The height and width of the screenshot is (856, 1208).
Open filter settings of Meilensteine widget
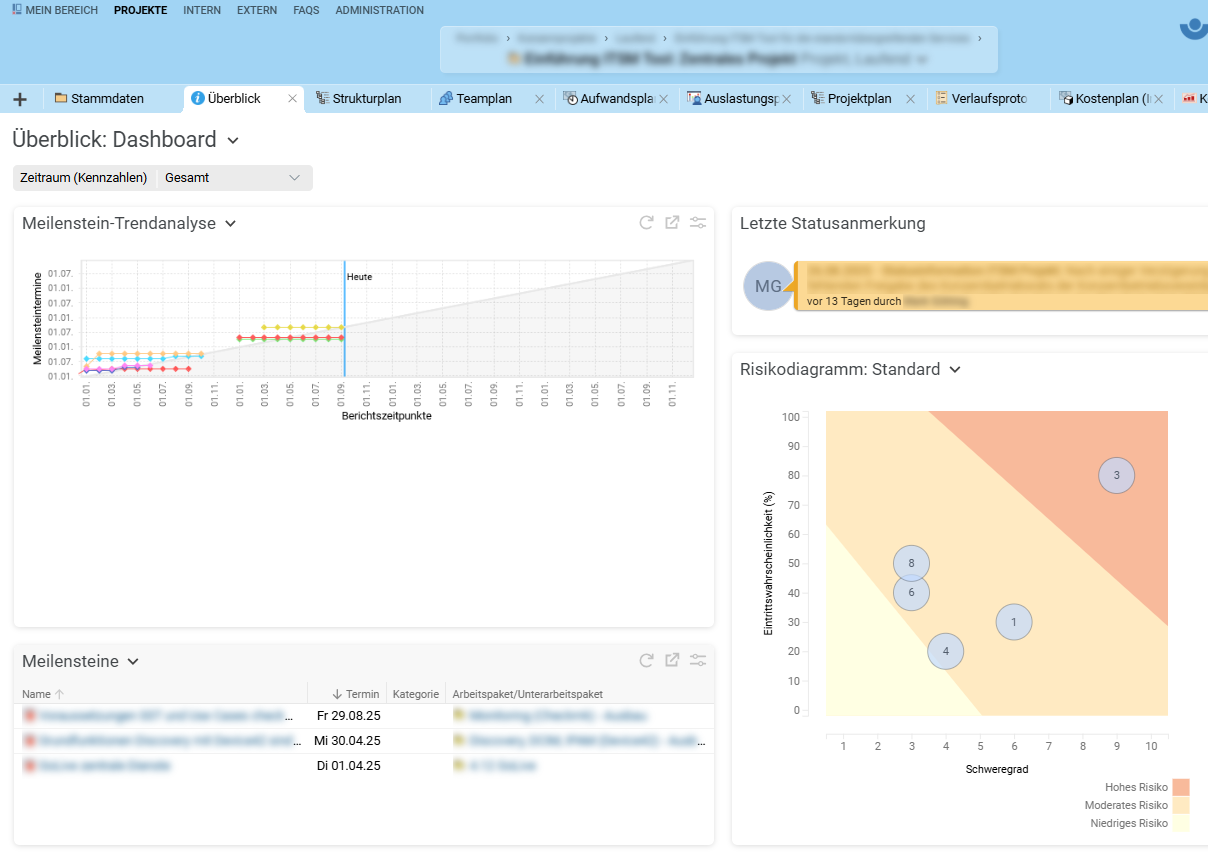coord(698,660)
